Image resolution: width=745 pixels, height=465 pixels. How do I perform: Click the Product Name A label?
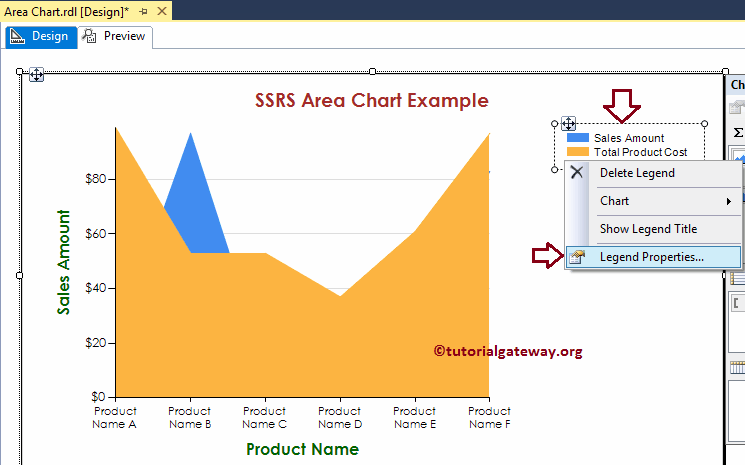(x=115, y=418)
